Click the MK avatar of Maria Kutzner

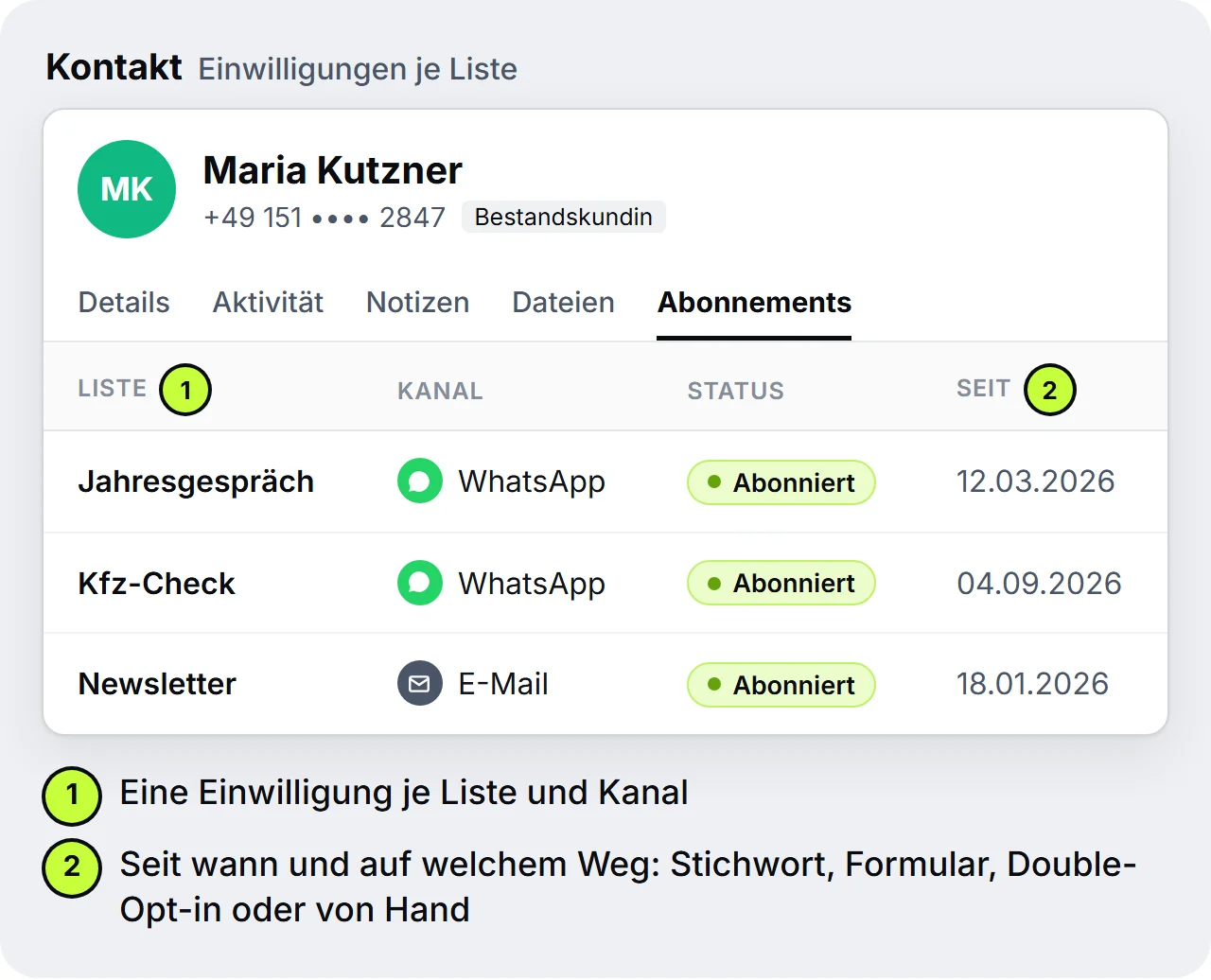[127, 189]
